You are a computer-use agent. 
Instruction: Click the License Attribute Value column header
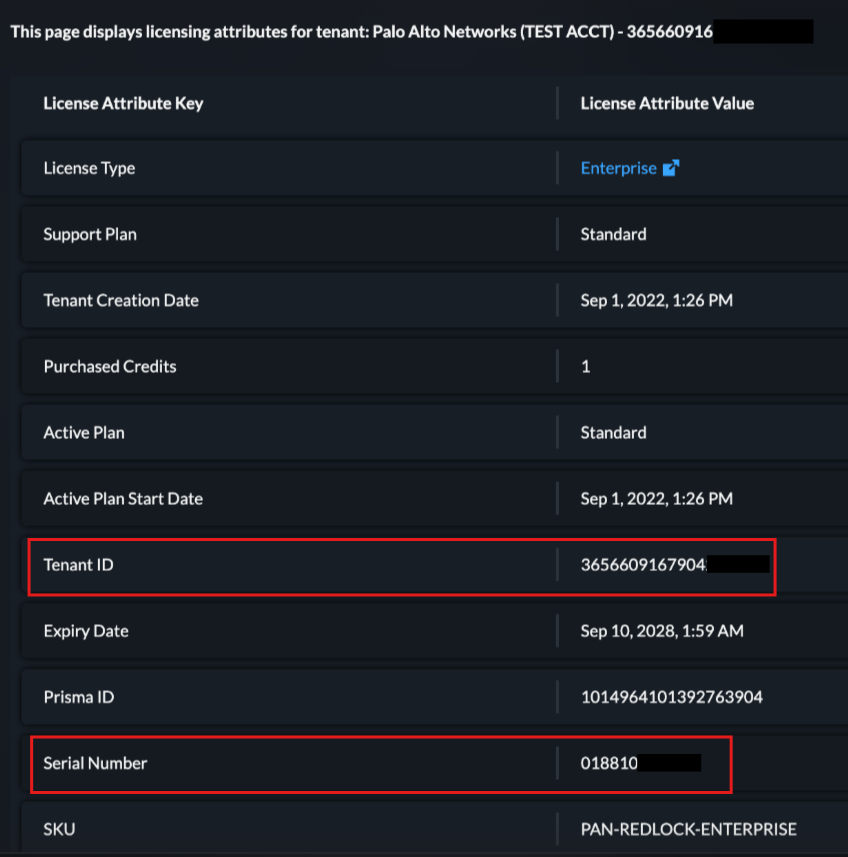[667, 103]
